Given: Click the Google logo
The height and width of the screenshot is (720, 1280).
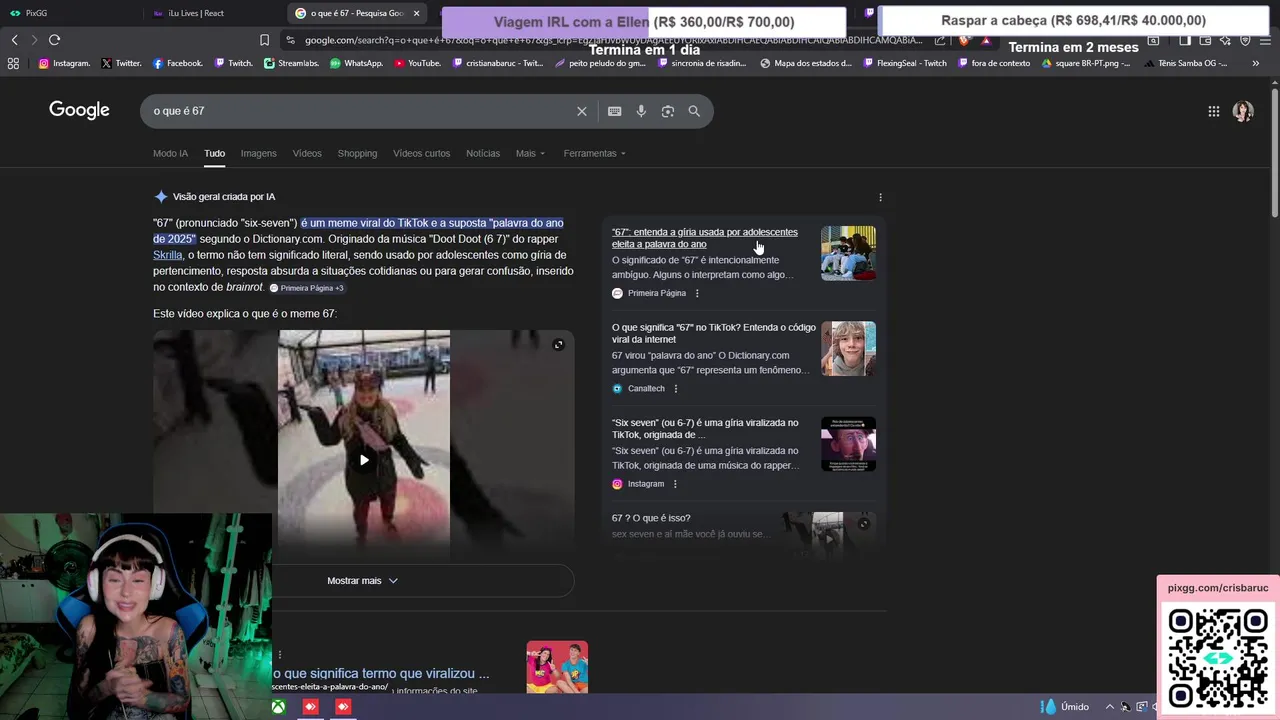Looking at the screenshot, I should (79, 110).
